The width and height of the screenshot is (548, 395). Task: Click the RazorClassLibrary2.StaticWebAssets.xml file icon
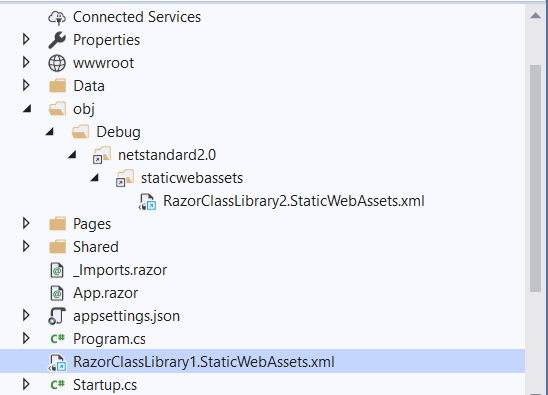coord(147,202)
